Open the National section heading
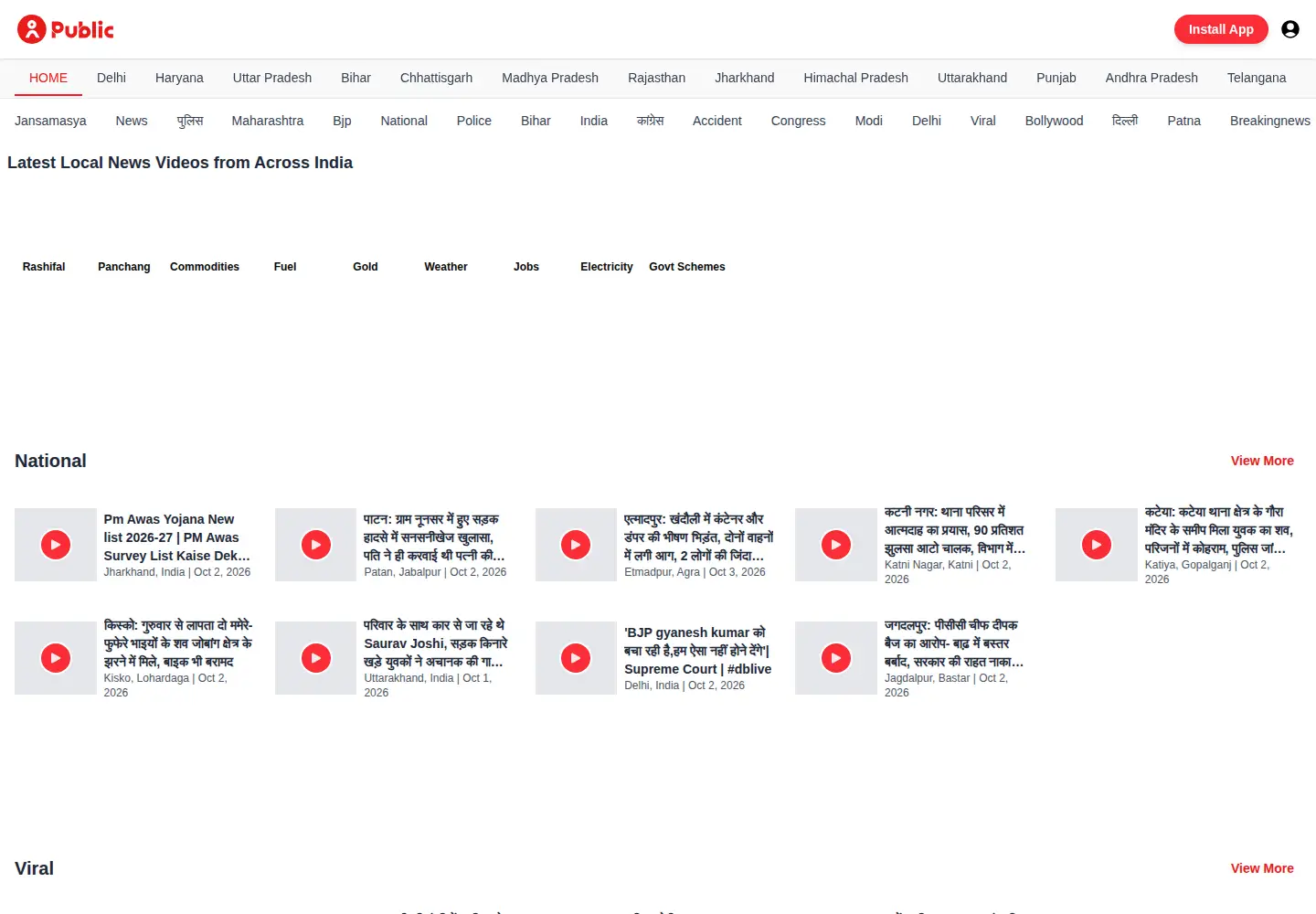This screenshot has height=914, width=1316. (50, 461)
